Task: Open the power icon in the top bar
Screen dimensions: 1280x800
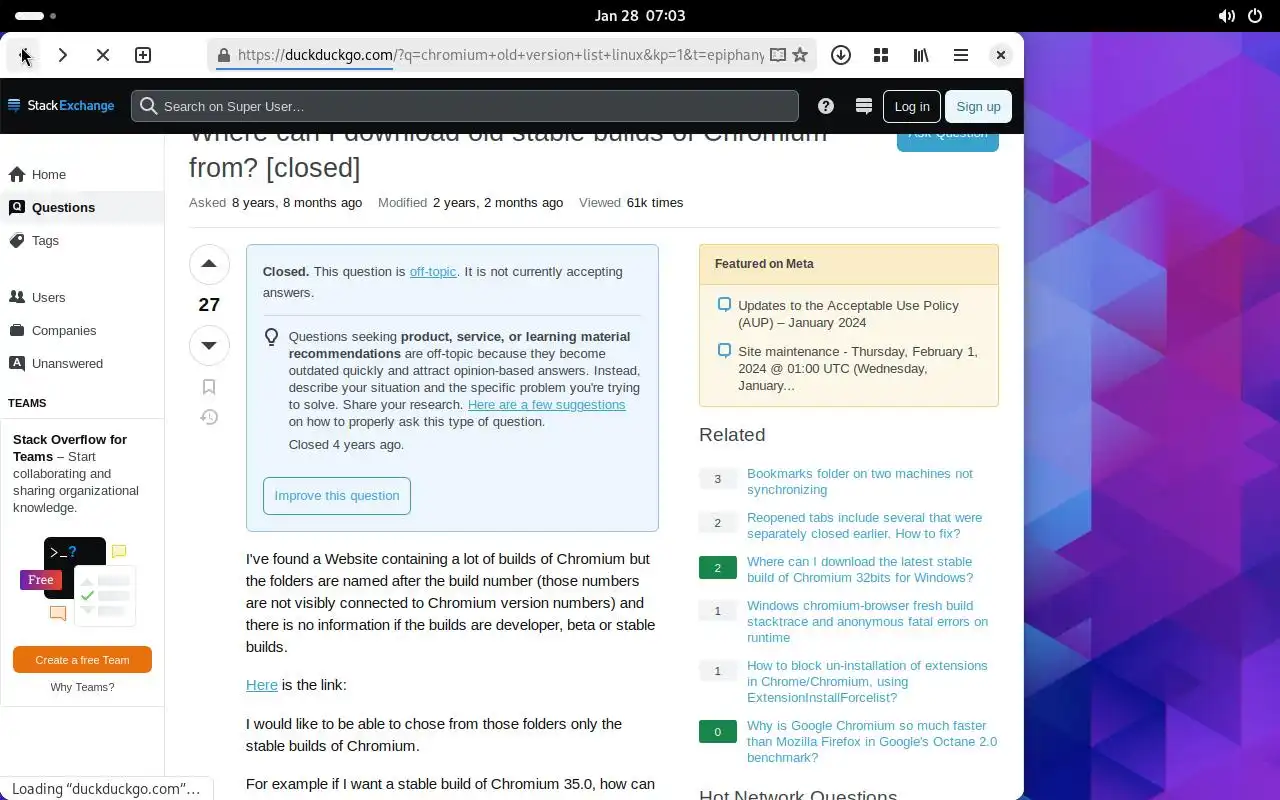Action: 1255,16
